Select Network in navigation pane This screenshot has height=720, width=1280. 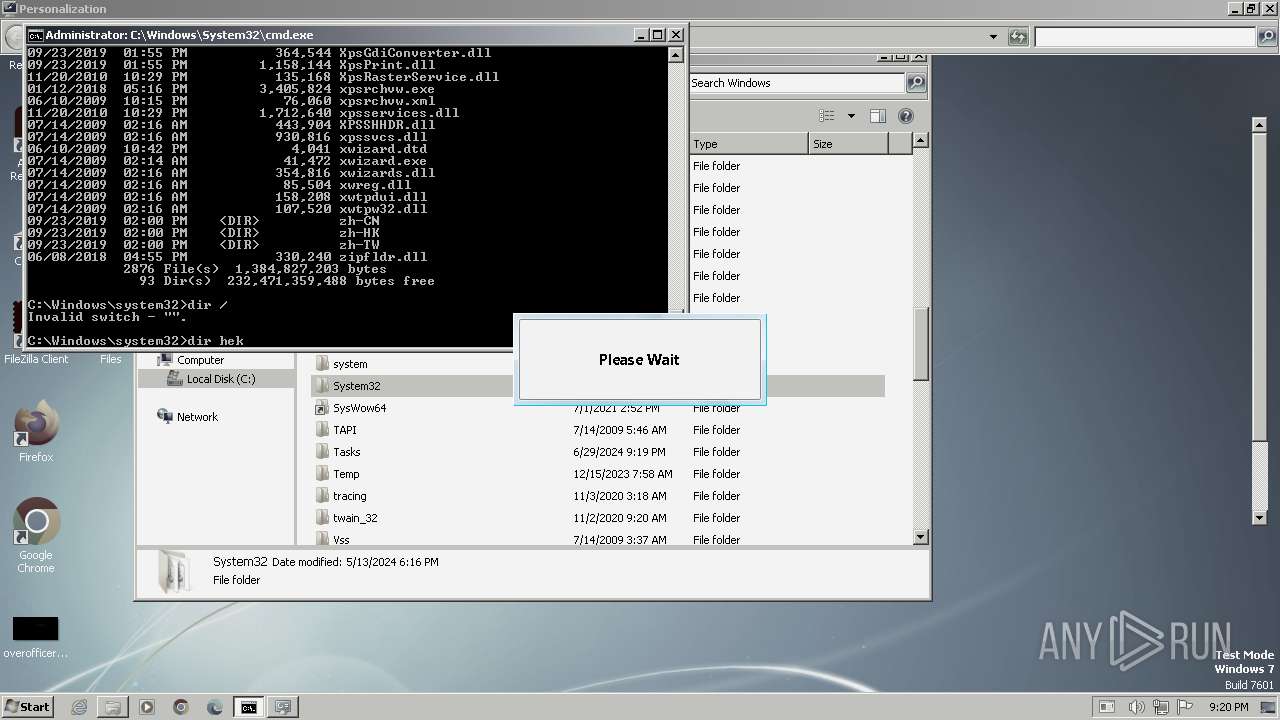(x=188, y=417)
